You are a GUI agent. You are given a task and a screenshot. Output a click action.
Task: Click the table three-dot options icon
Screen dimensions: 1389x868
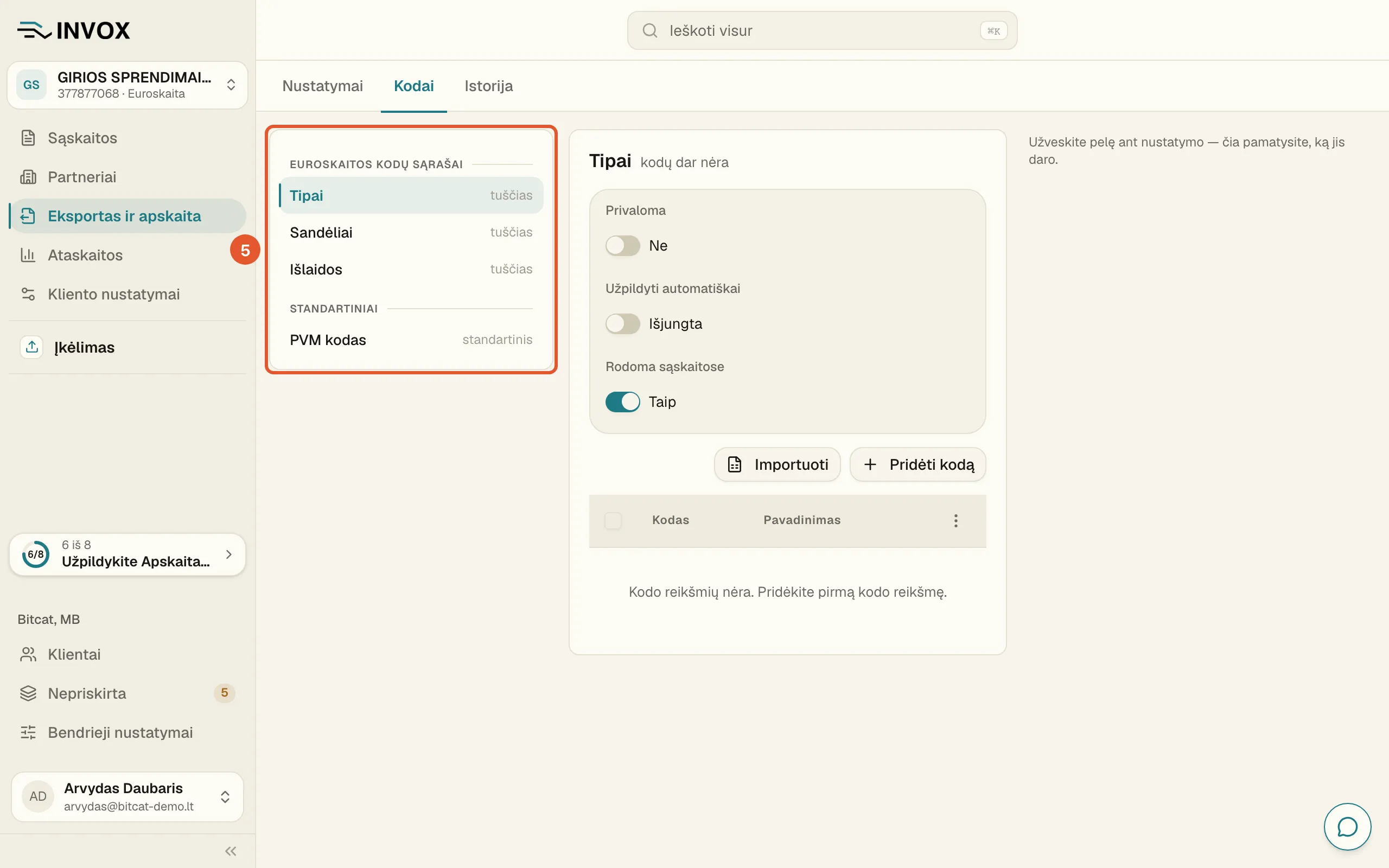pos(955,520)
